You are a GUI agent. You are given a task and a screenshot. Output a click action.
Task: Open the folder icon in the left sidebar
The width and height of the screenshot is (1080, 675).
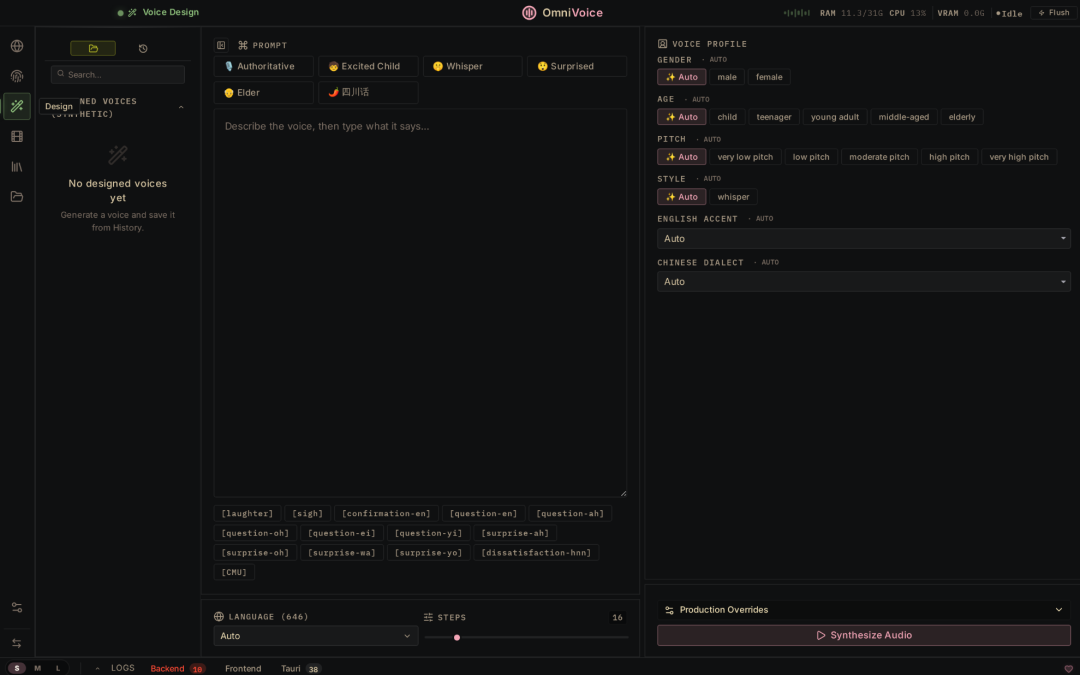click(17, 197)
